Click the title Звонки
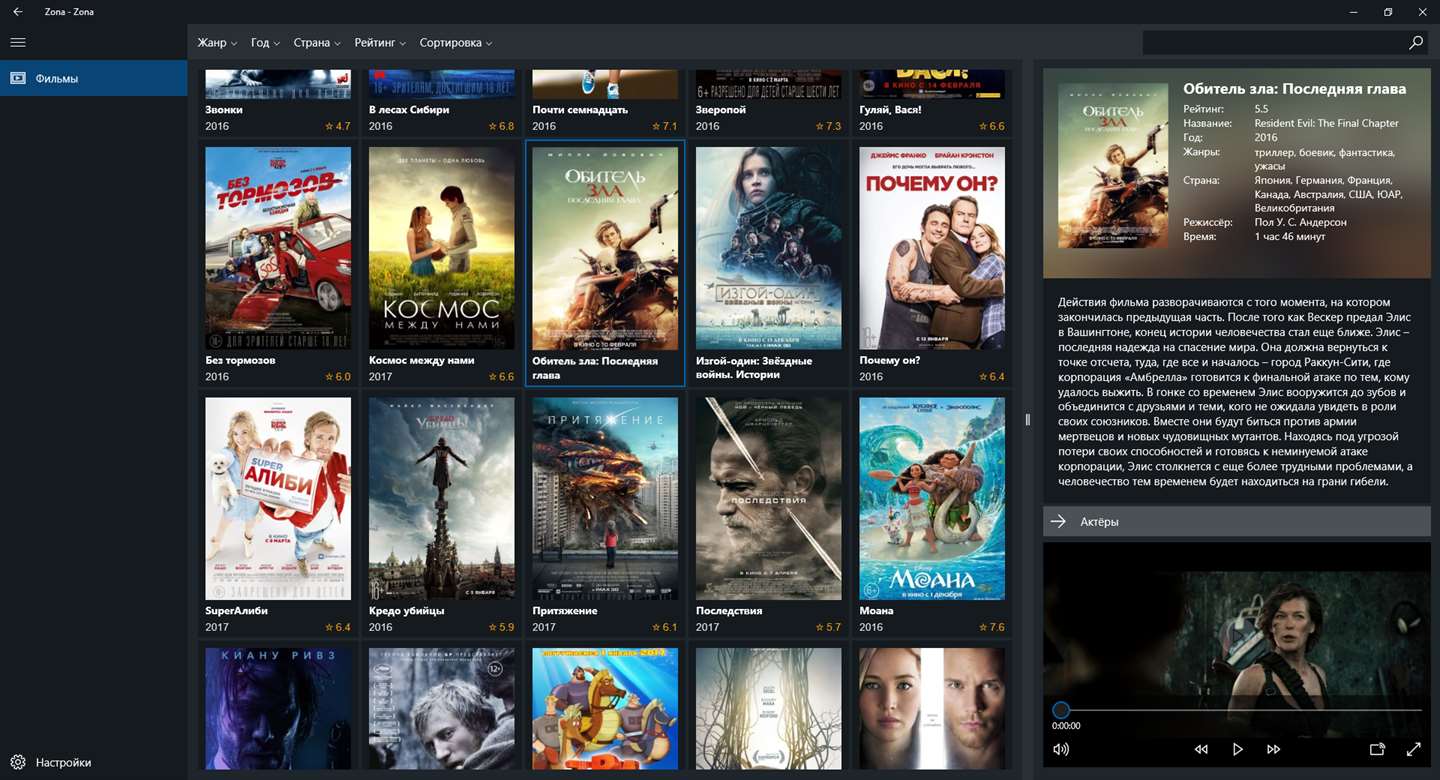This screenshot has height=780, width=1440. tap(224, 110)
